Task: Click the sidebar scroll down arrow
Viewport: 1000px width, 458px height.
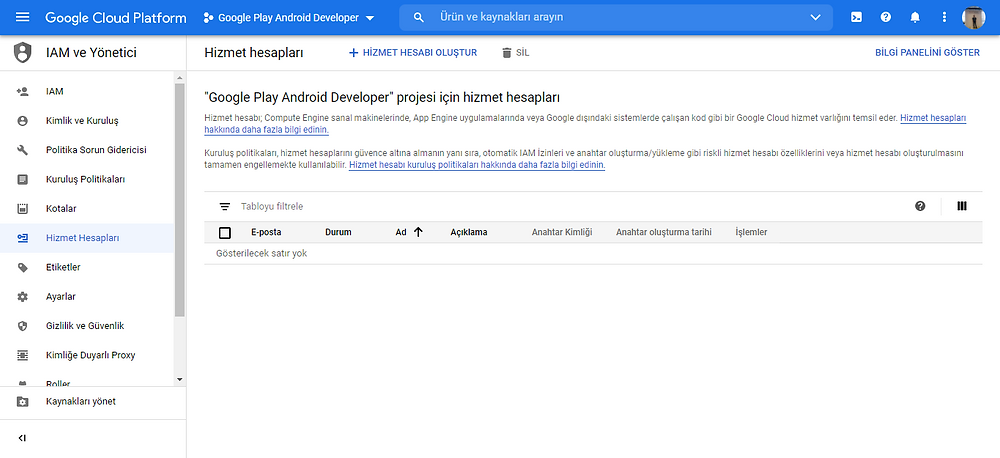Action: point(179,379)
